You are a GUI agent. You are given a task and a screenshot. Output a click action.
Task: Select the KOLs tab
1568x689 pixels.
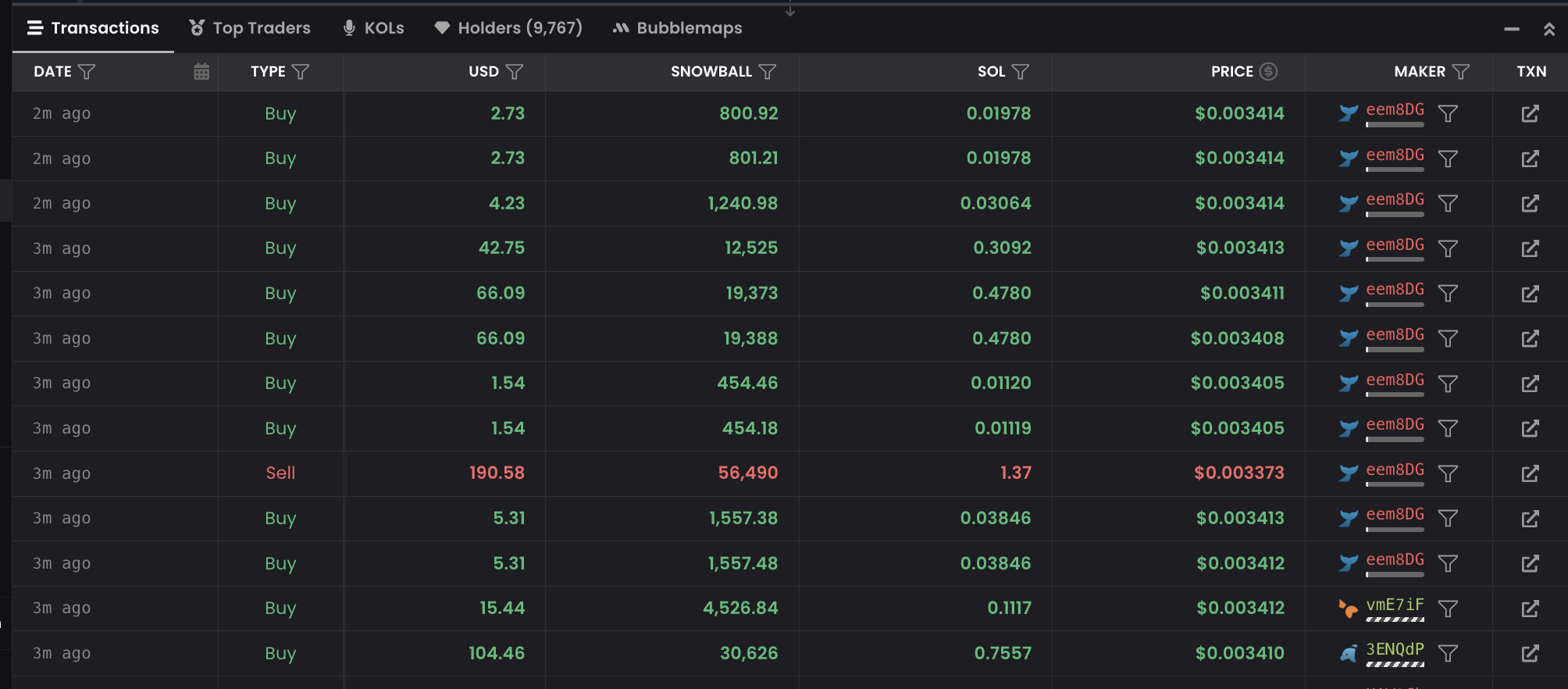[x=374, y=28]
